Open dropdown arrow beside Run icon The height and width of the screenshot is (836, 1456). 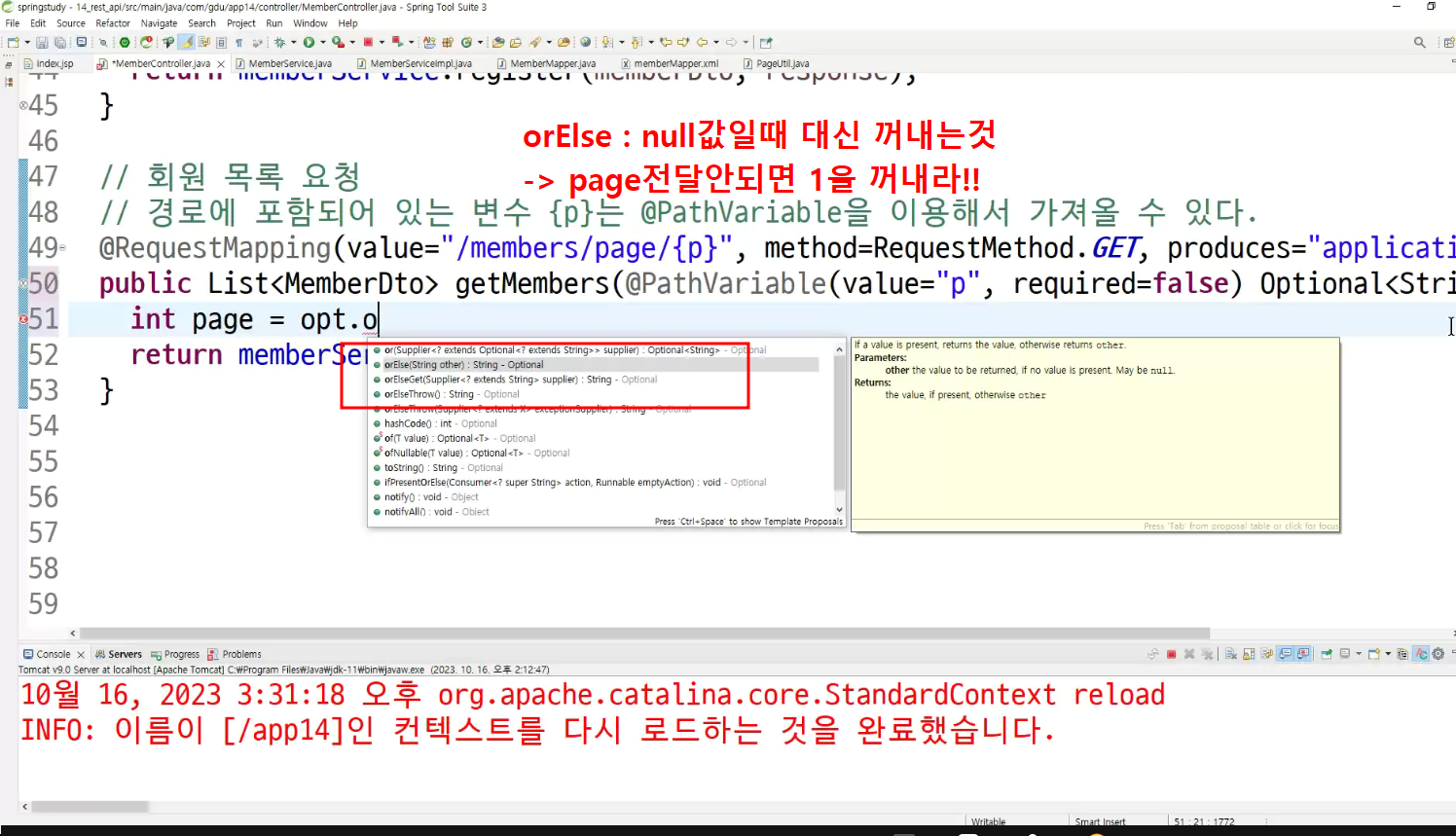(323, 42)
